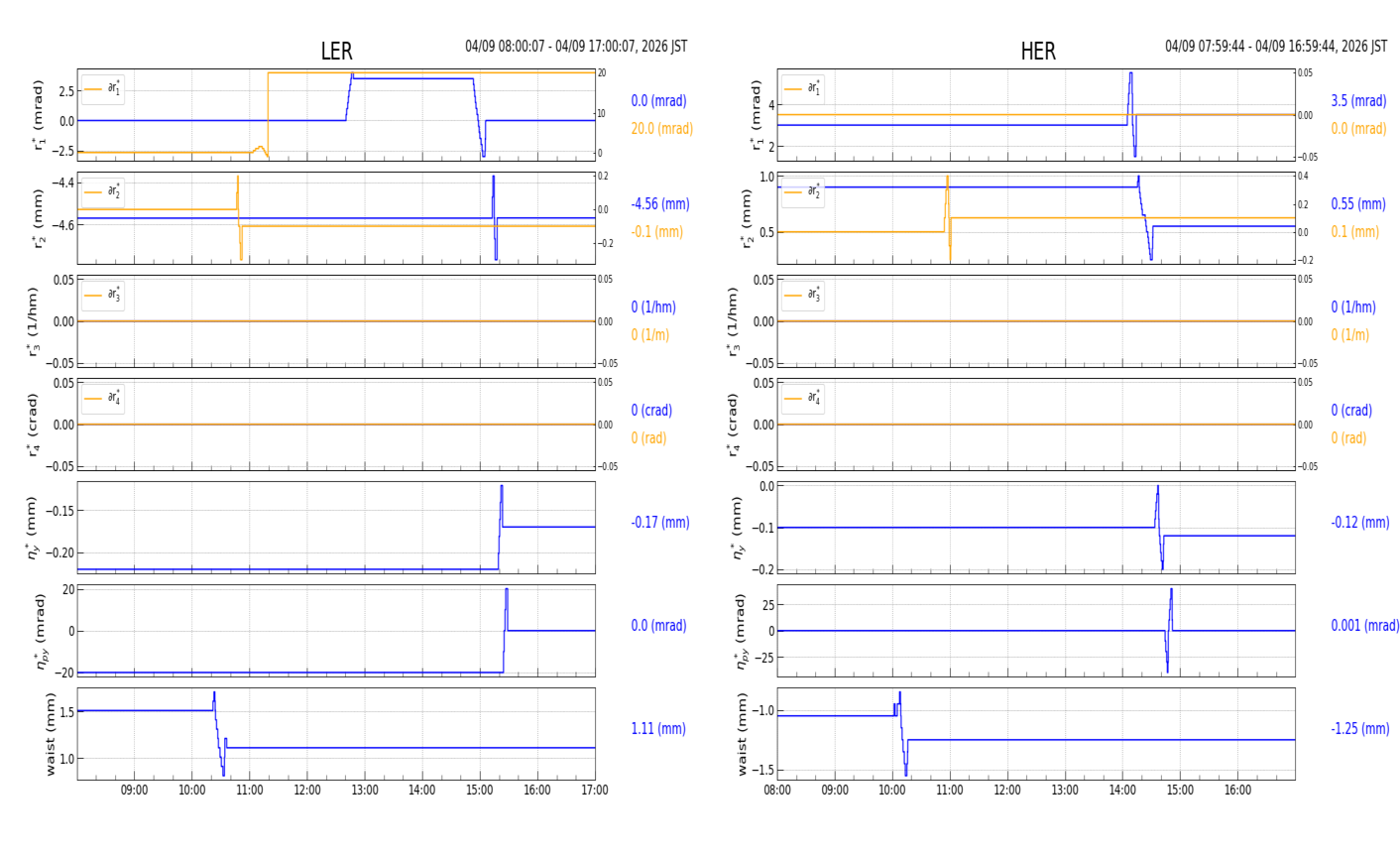Viewport: 1400px width, 857px height.
Task: Click the ∂r1* legend in LER r1 plot
Action: tap(103, 89)
